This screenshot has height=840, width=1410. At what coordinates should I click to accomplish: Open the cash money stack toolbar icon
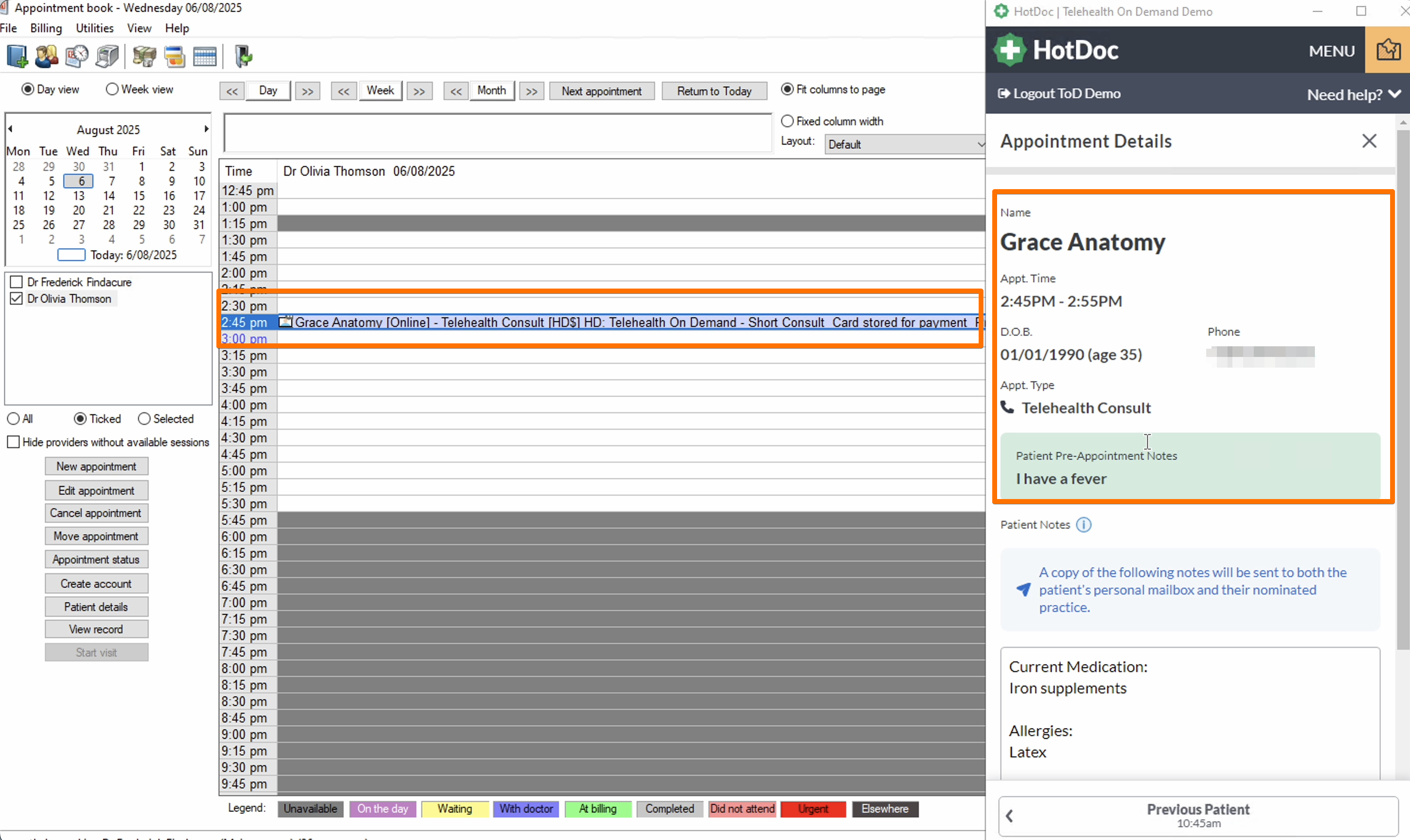(145, 56)
